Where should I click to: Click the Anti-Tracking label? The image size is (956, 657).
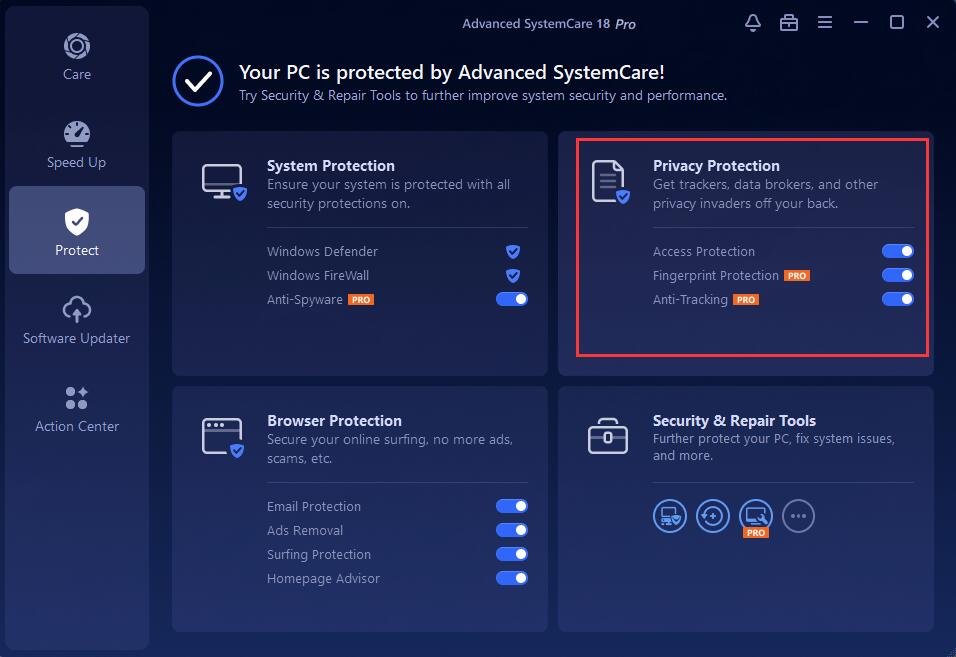(690, 300)
